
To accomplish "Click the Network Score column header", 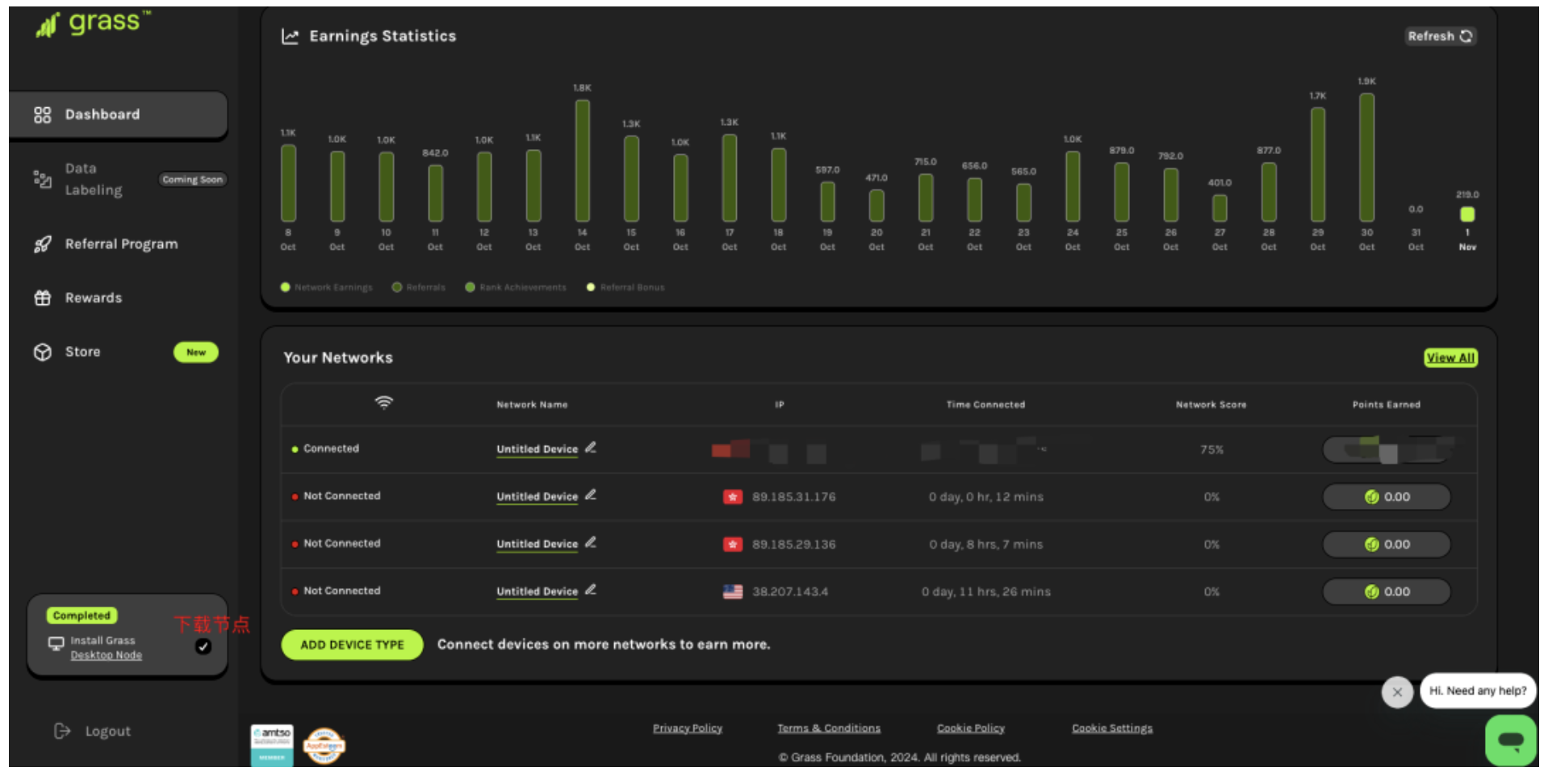I will point(1211,405).
